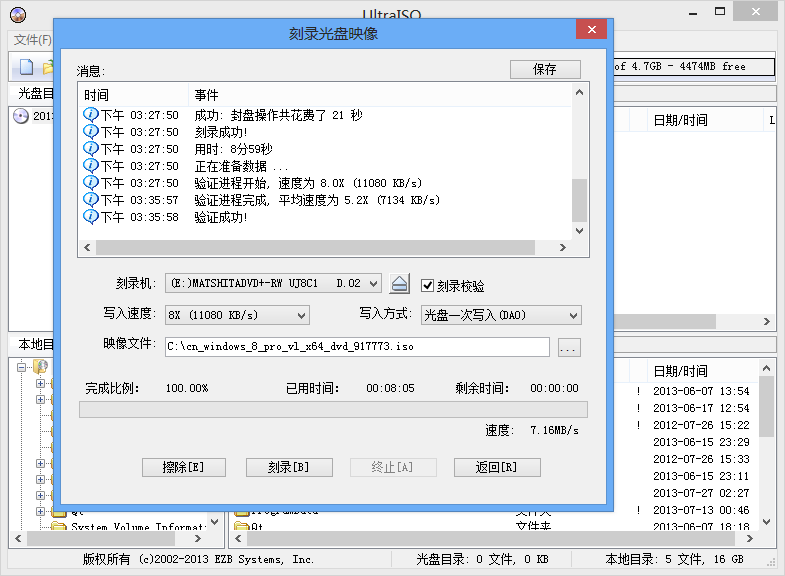Click the 验证成功! message text
The image size is (785, 576).
point(221,217)
